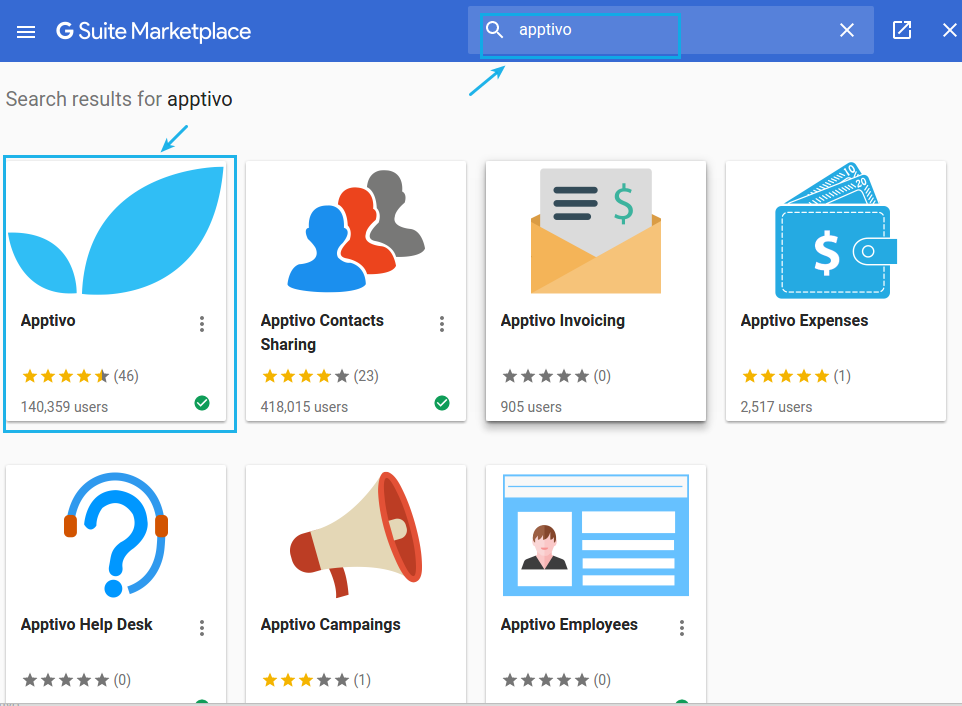Viewport: 962px width, 706px height.
Task: Click Apptivo Employees rating (0)
Action: pyautogui.click(x=556, y=680)
